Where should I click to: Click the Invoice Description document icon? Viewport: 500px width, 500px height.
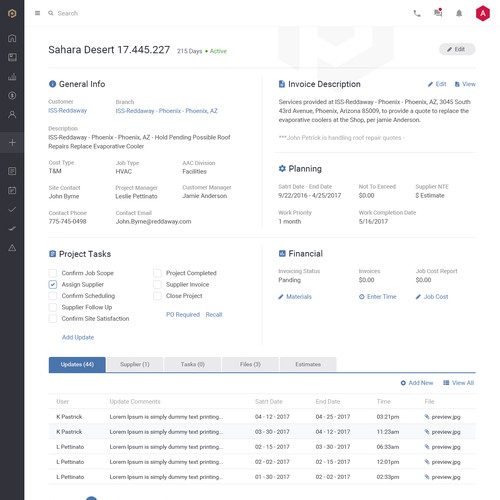282,84
